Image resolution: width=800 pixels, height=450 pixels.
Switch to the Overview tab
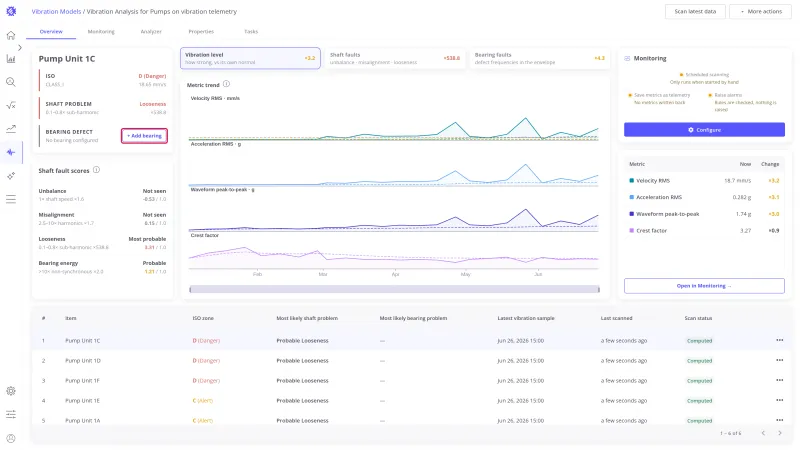coord(51,32)
